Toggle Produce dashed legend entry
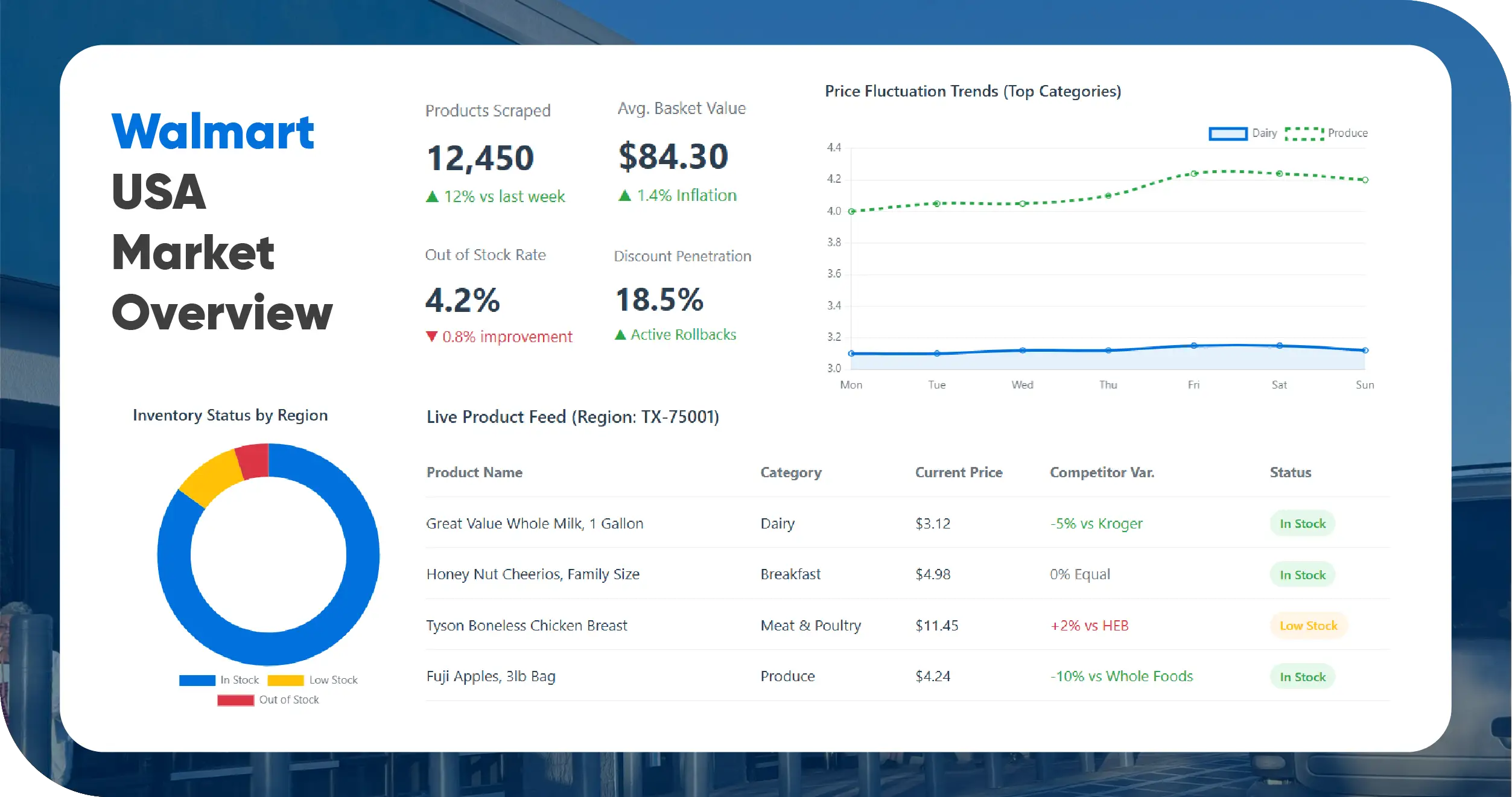 [x=1304, y=133]
